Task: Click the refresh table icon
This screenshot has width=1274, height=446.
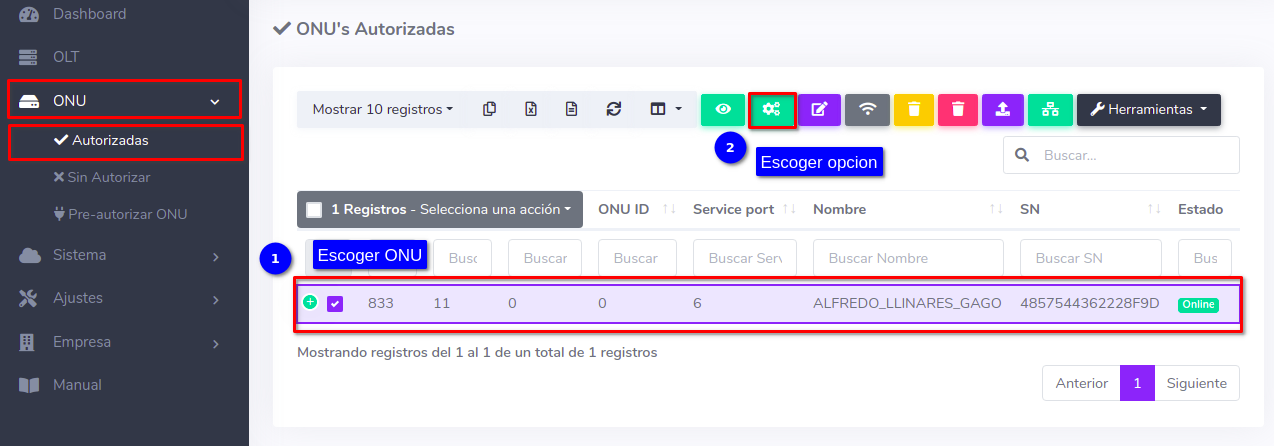Action: click(614, 109)
